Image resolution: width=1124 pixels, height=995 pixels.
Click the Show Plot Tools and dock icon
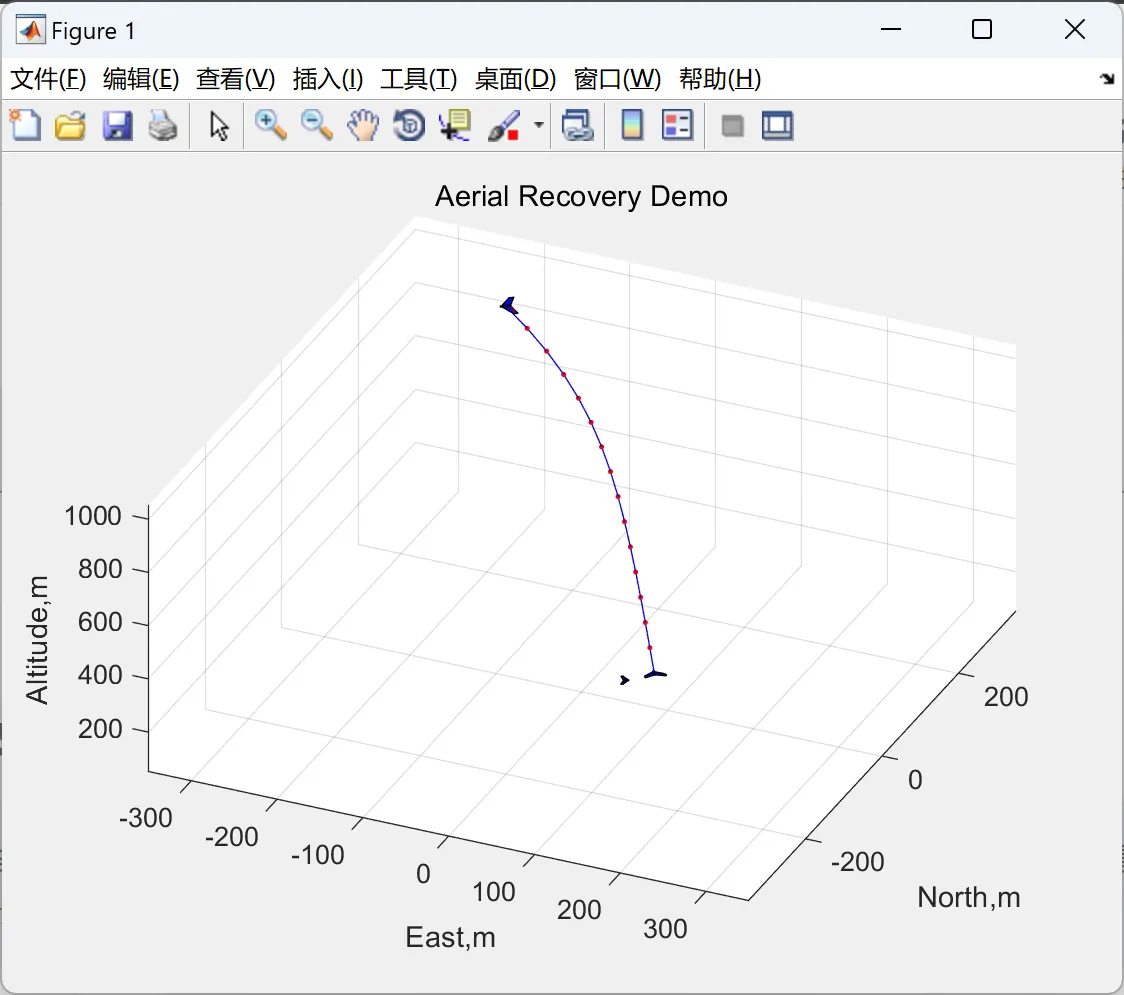pyautogui.click(x=777, y=125)
